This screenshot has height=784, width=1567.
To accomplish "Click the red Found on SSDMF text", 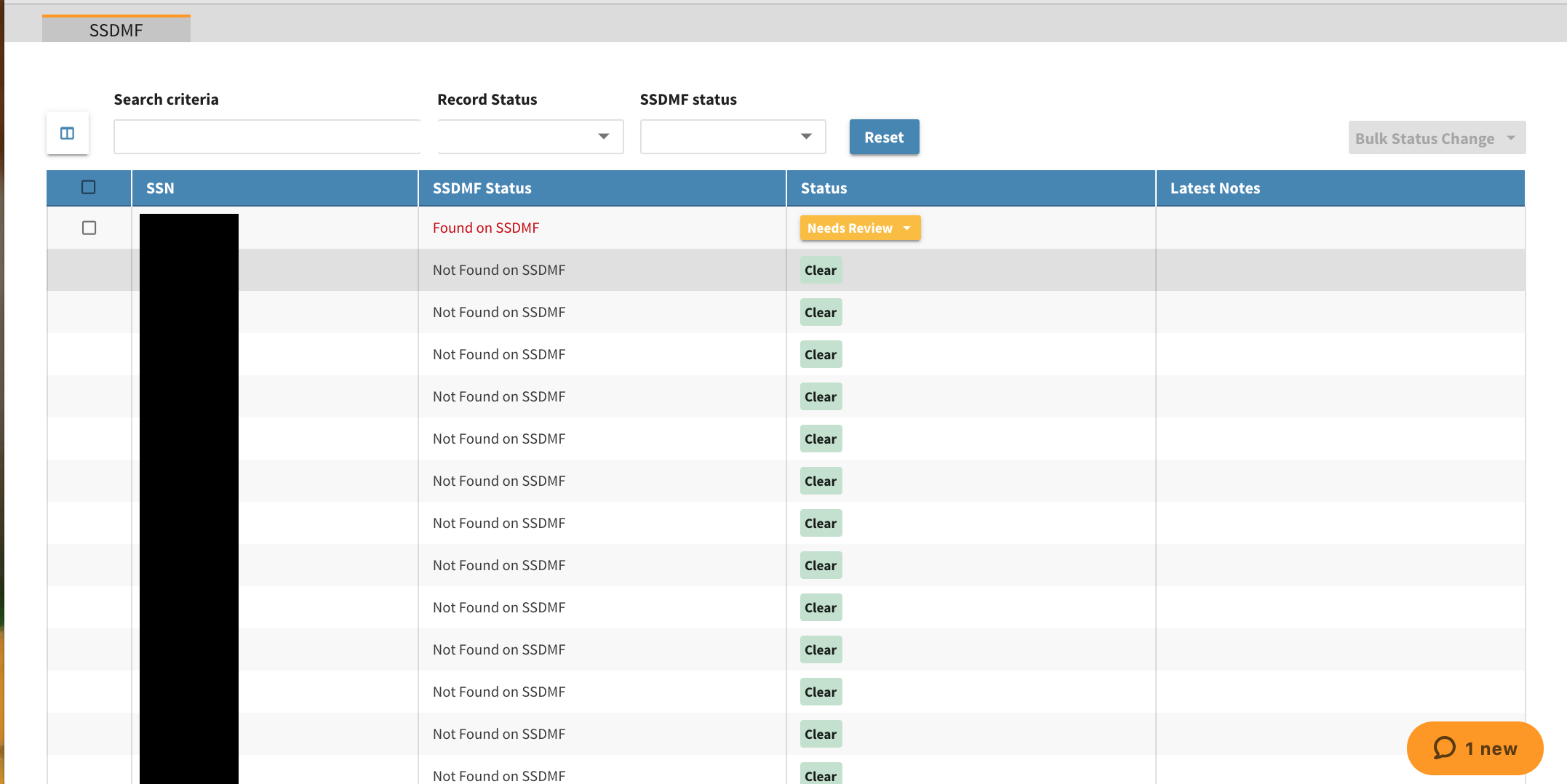I will coord(486,228).
